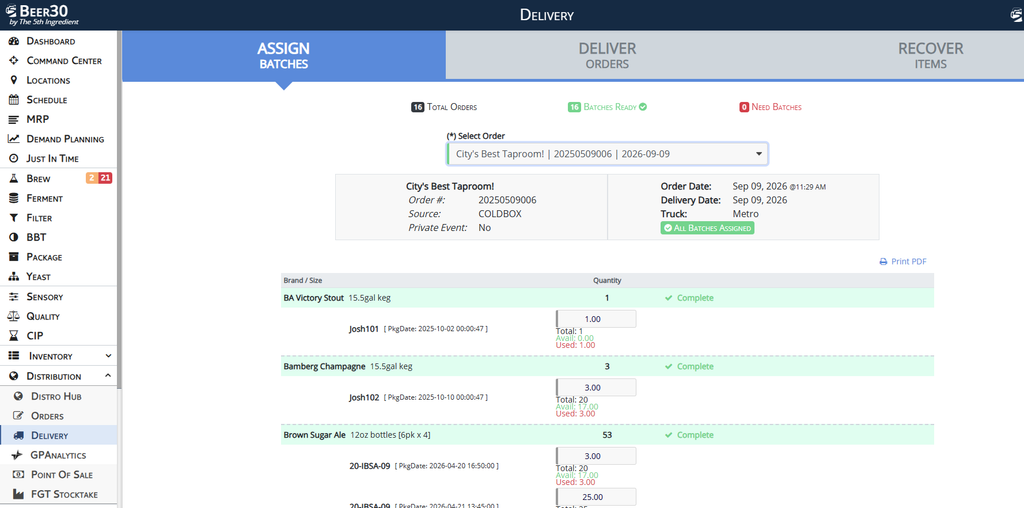Screen dimensions: 1024x508
Task: Click the 0 Need Batches counter
Action: coord(770,107)
